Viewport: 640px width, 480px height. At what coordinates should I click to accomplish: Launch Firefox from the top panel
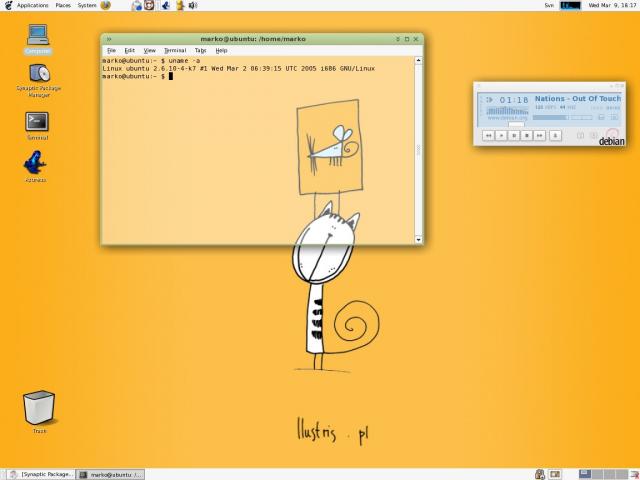click(x=105, y=5)
